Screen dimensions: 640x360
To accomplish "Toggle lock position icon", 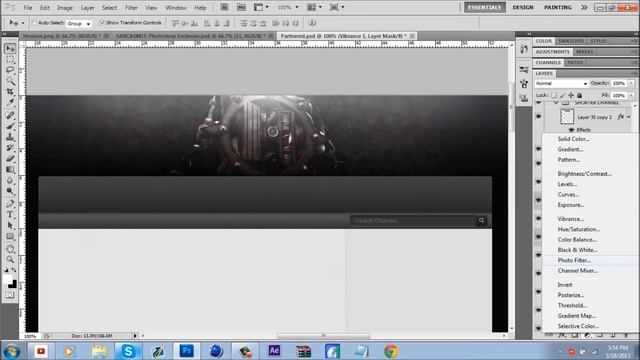I will tap(571, 95).
